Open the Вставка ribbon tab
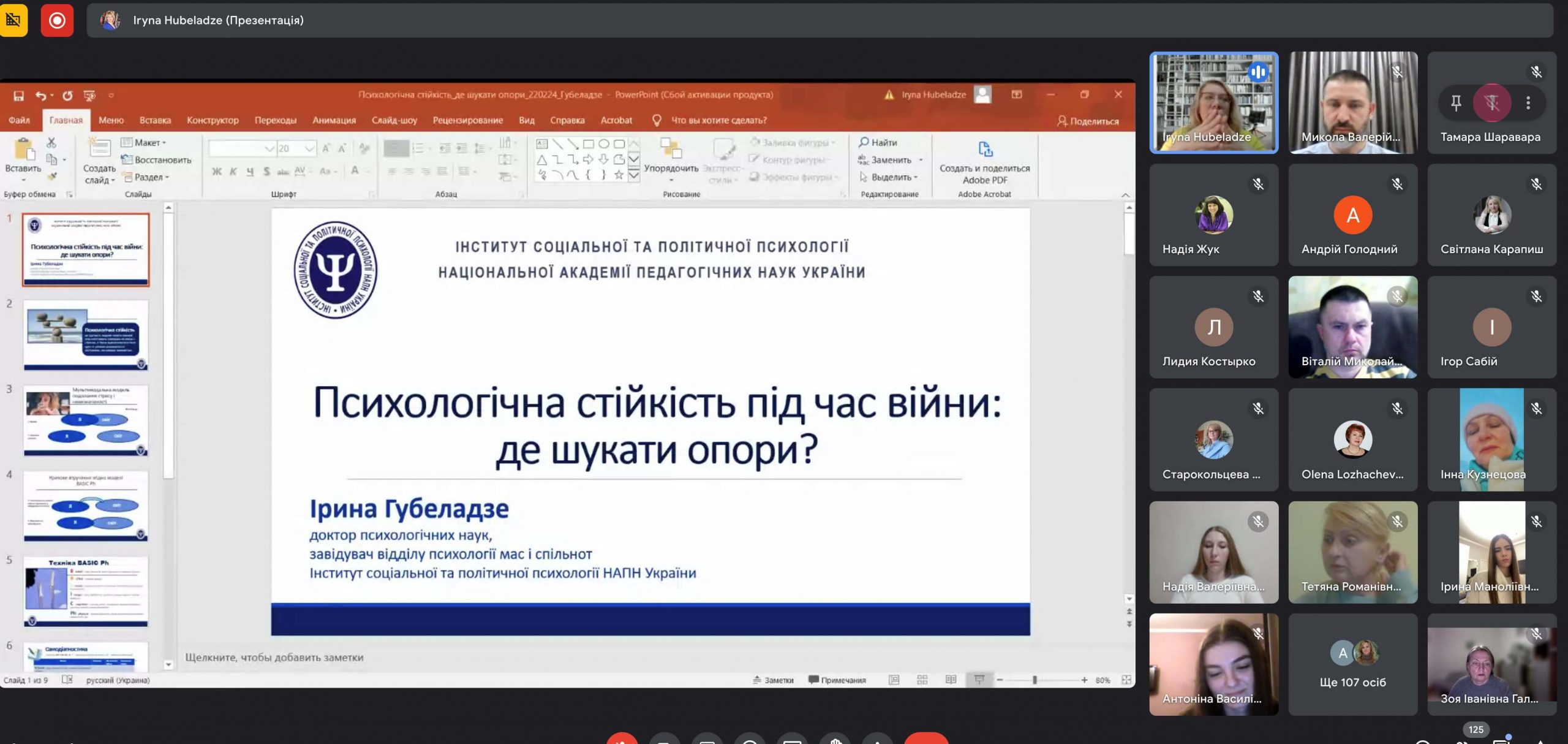Image resolution: width=1568 pixels, height=744 pixels. coord(155,120)
